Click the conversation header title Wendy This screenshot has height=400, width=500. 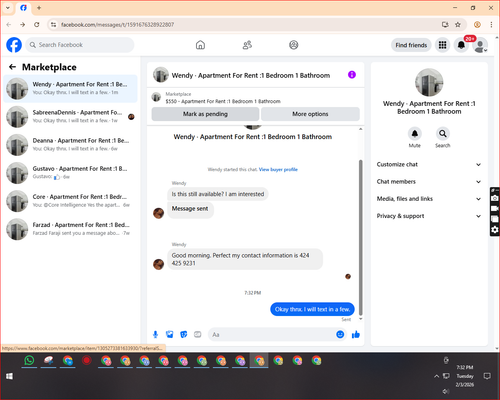click(x=251, y=75)
